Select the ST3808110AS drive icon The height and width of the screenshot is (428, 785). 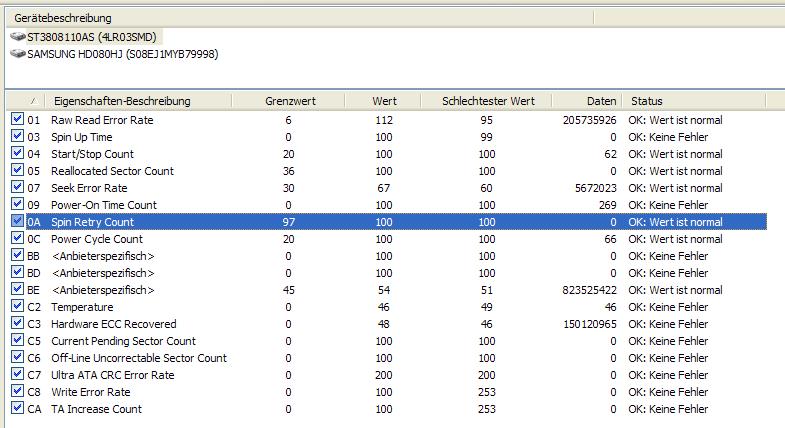point(18,37)
